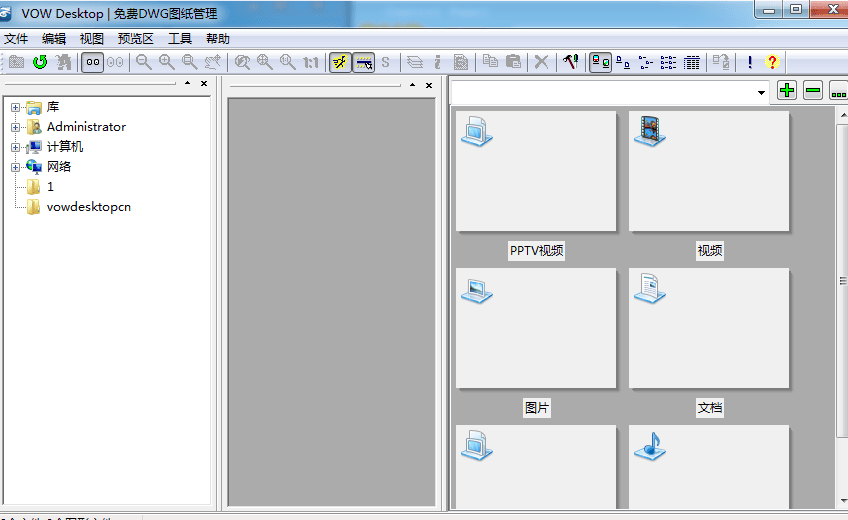Toggle the yellow running-figure fast preview button

[340, 62]
